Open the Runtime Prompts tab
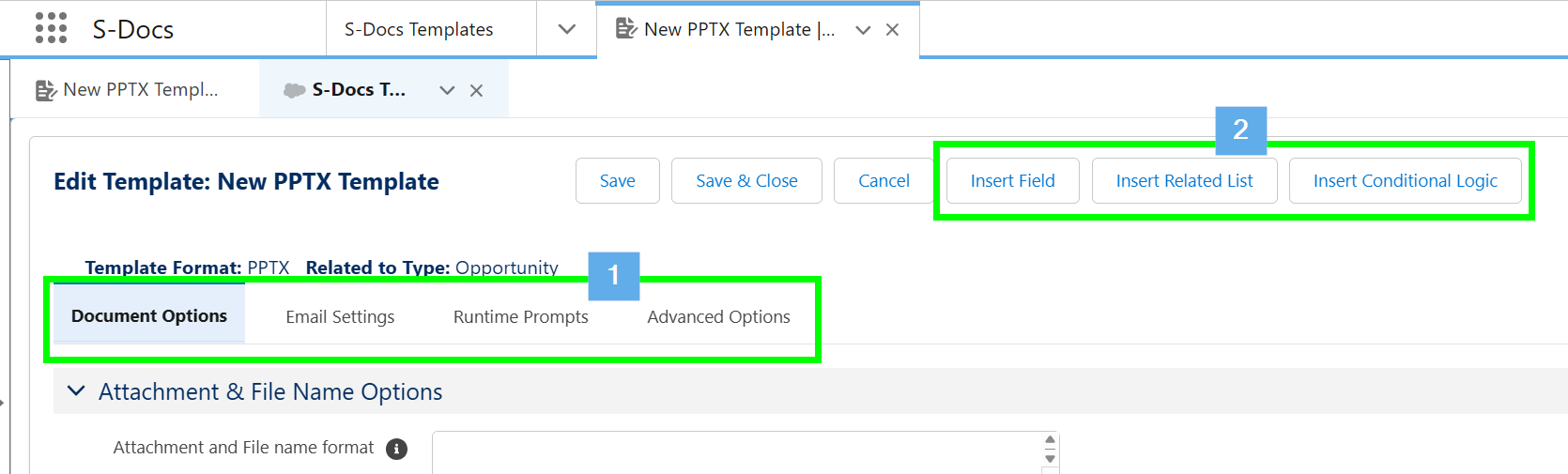 pos(520,317)
